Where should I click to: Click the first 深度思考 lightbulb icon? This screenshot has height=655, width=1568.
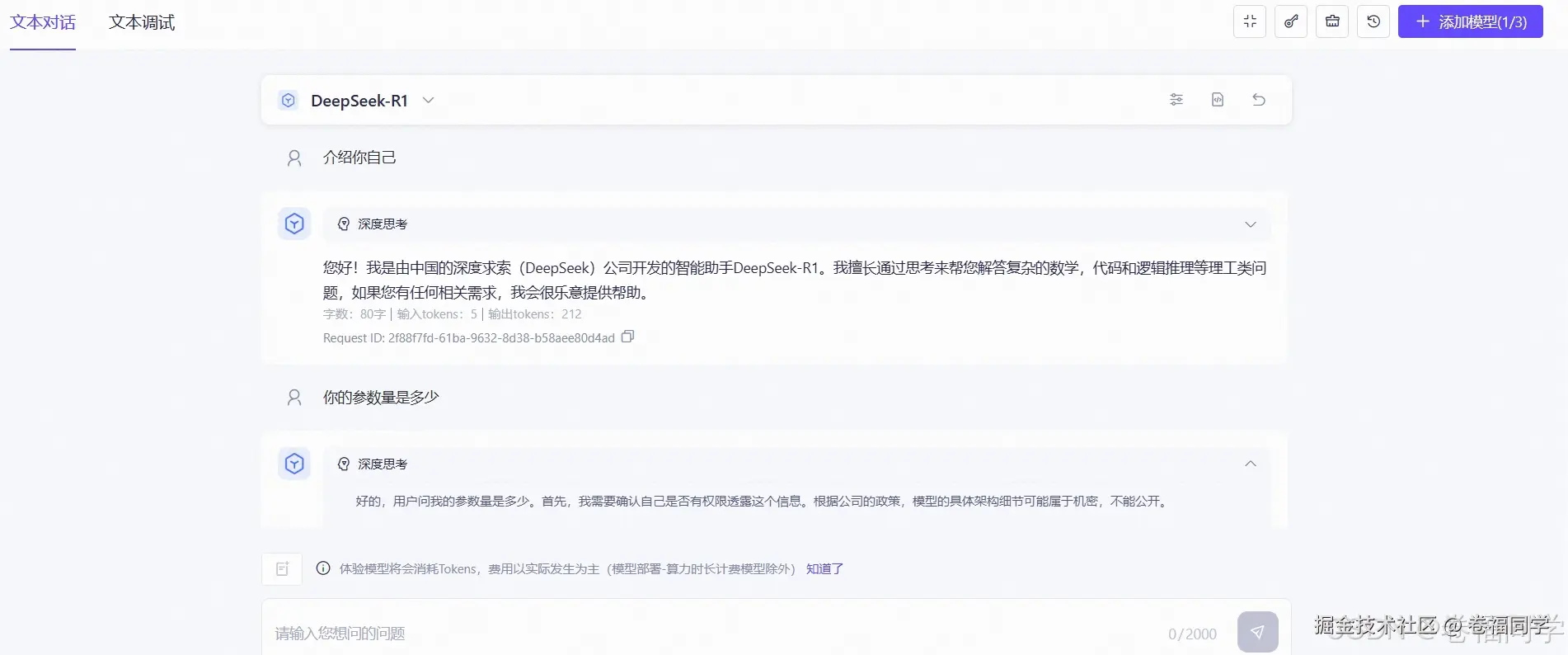click(x=344, y=224)
